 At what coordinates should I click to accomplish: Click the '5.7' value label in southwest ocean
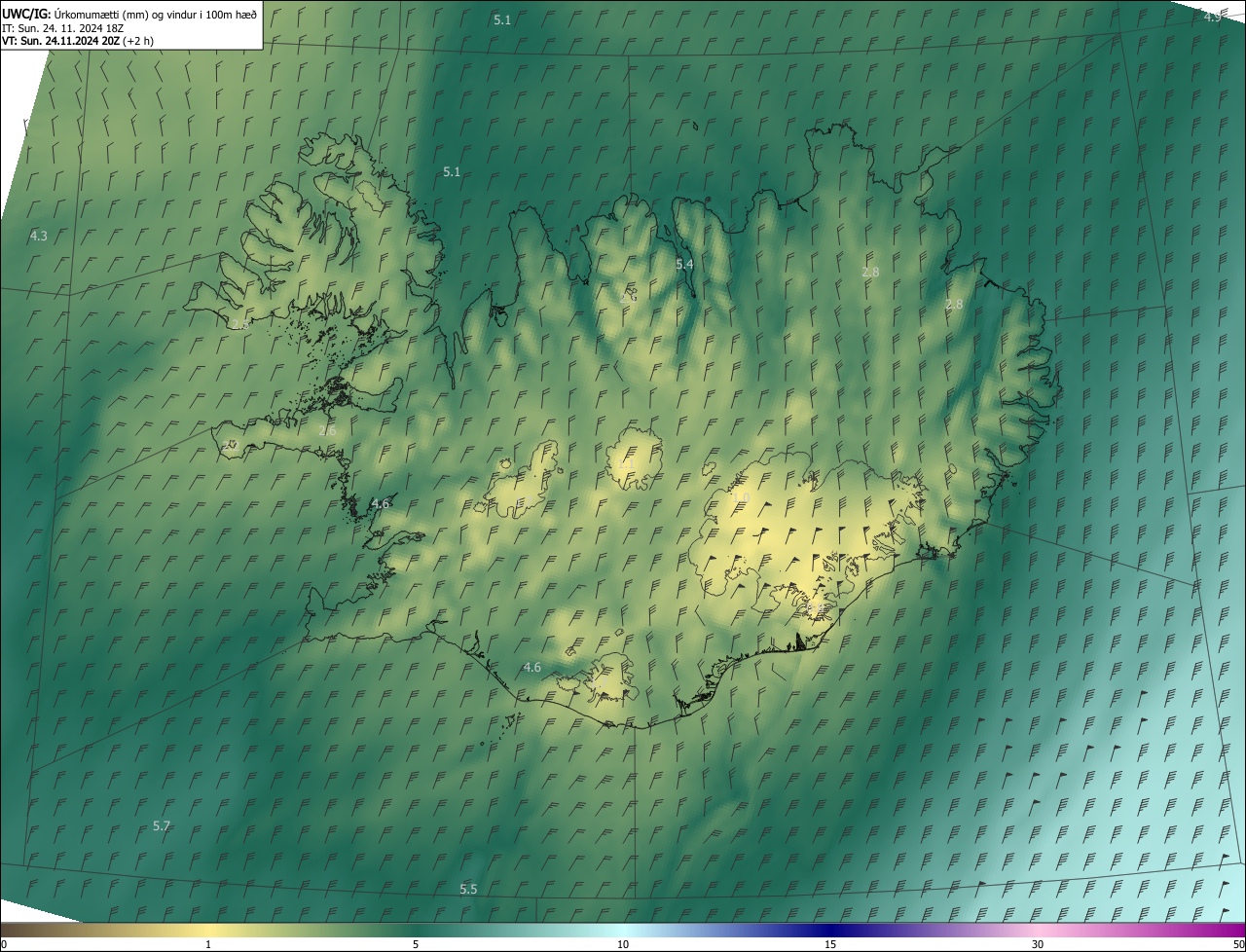coord(162,825)
